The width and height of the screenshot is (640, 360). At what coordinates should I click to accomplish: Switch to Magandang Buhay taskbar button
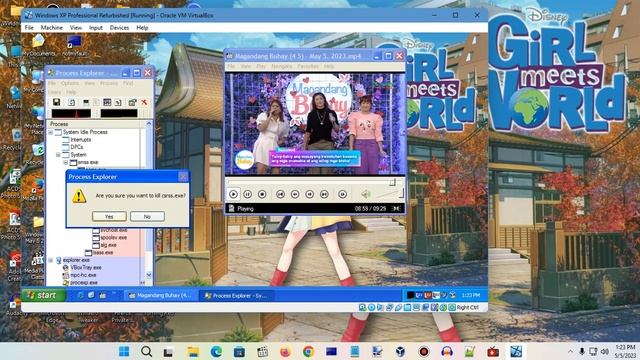coord(160,296)
